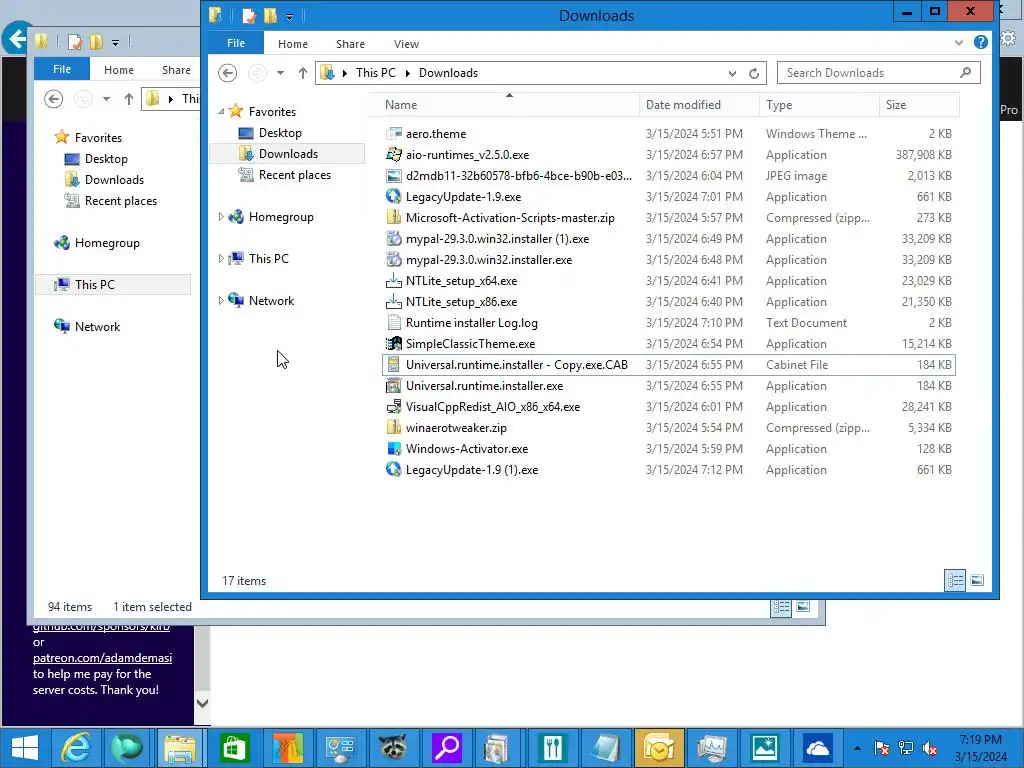Show hidden system tray icons
Image resolution: width=1024 pixels, height=768 pixels.
(857, 748)
